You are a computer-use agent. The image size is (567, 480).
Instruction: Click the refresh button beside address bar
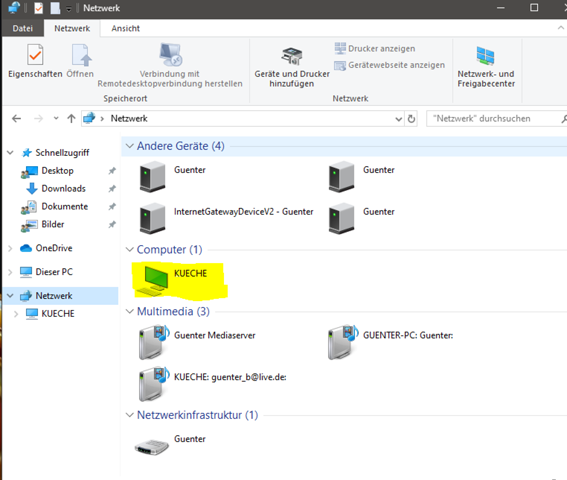coord(411,119)
